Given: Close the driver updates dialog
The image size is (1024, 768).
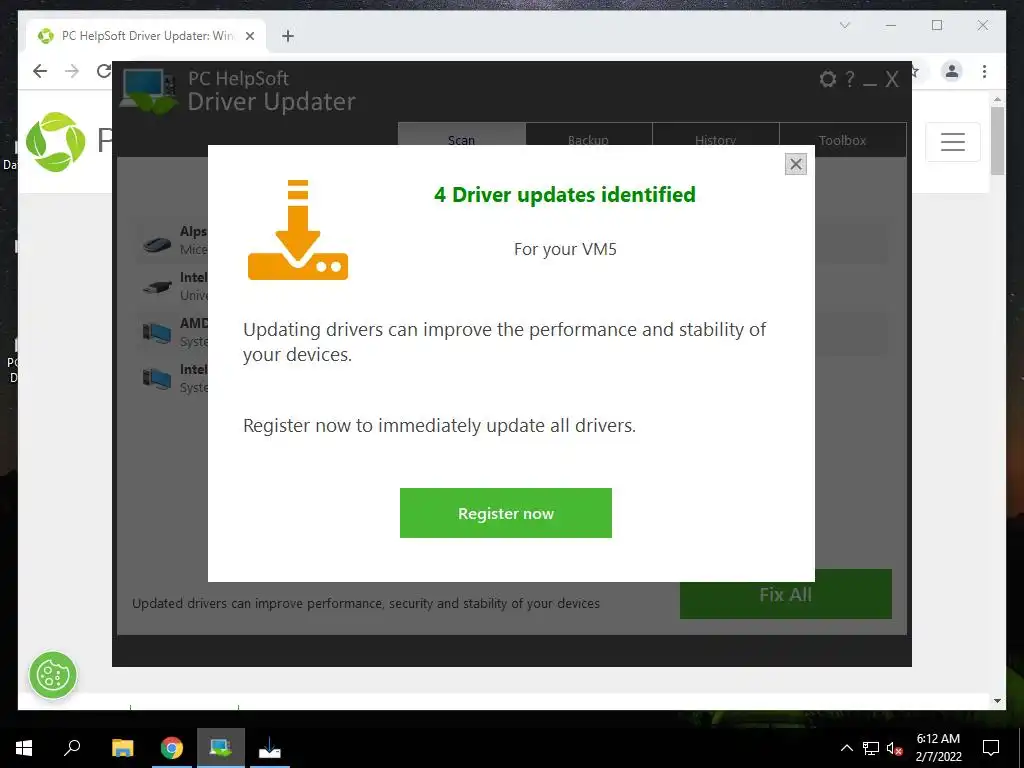Looking at the screenshot, I should [x=795, y=164].
